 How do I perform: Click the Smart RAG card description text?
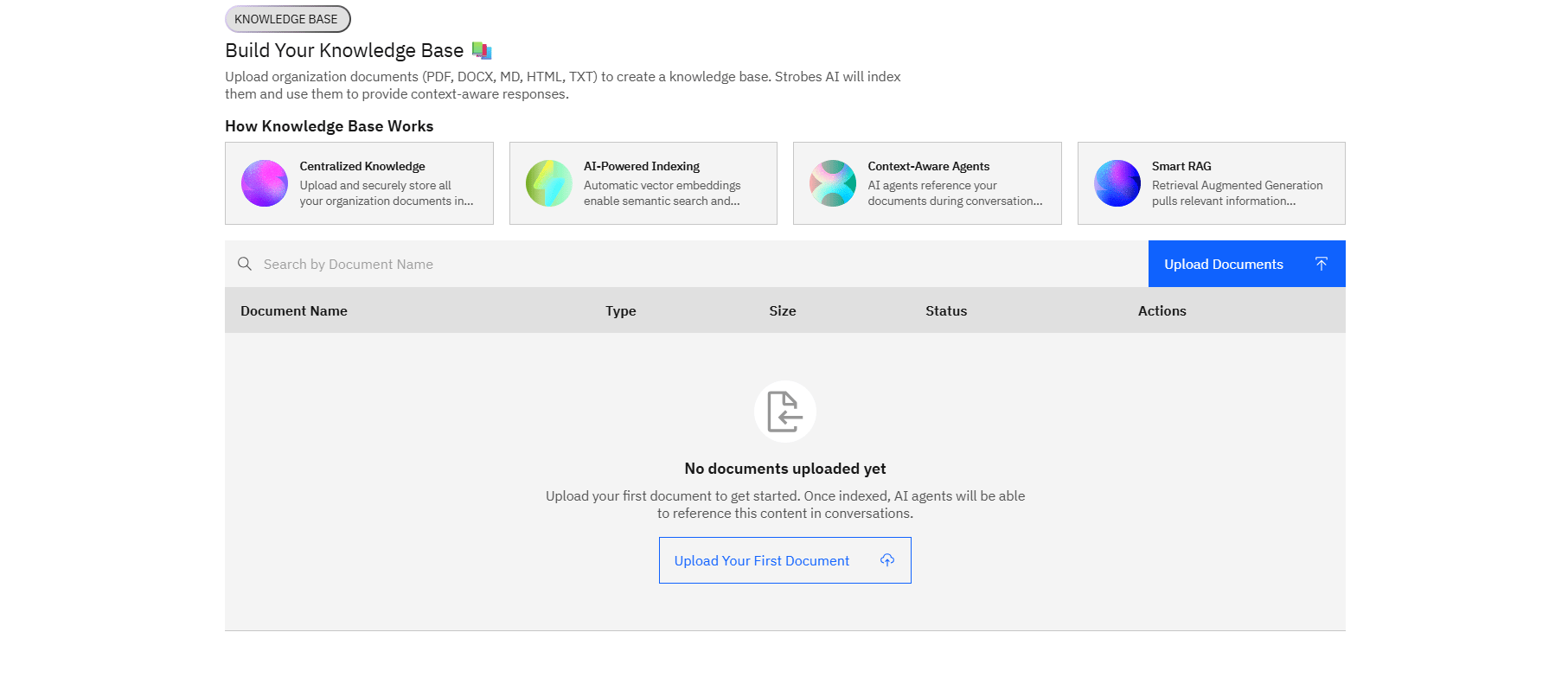click(x=1238, y=193)
